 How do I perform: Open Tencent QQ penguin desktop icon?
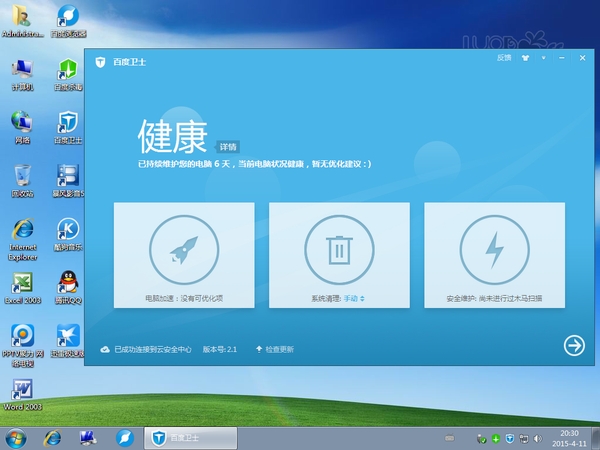coord(68,283)
